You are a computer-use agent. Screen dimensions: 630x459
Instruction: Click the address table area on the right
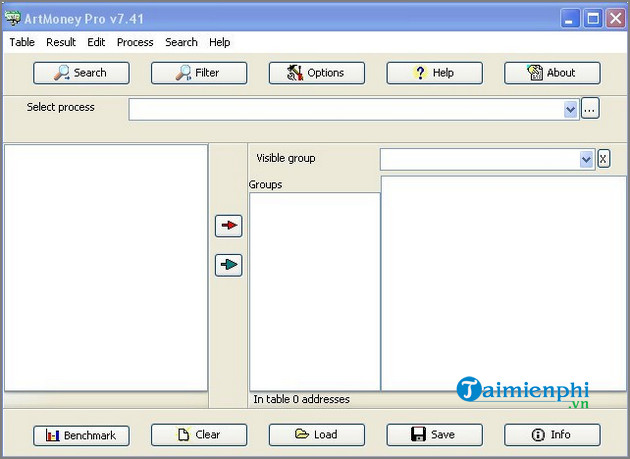click(x=503, y=283)
